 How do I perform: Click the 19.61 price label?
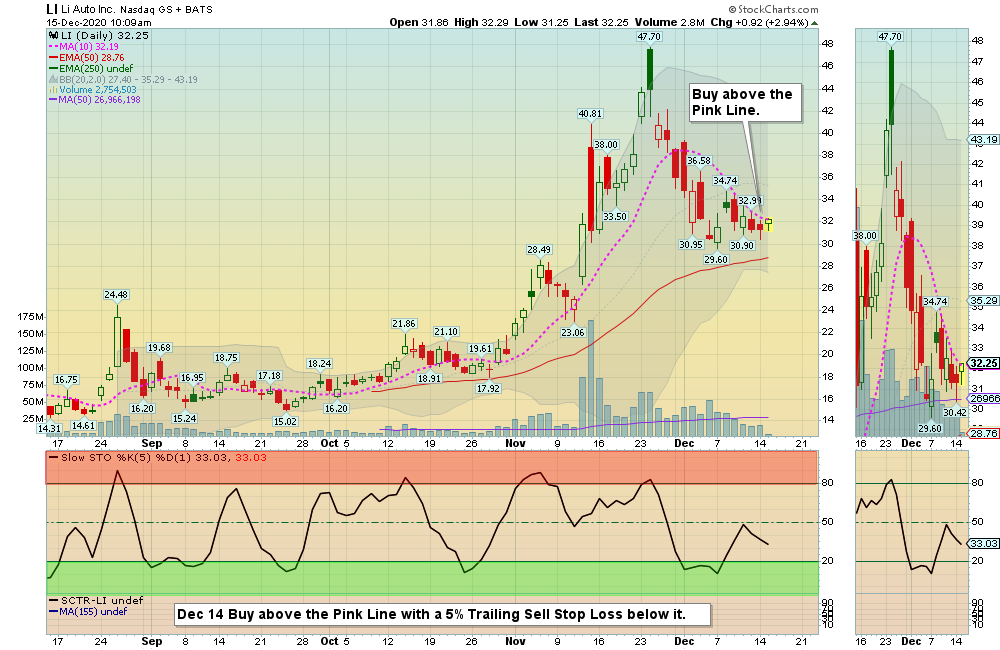click(480, 349)
